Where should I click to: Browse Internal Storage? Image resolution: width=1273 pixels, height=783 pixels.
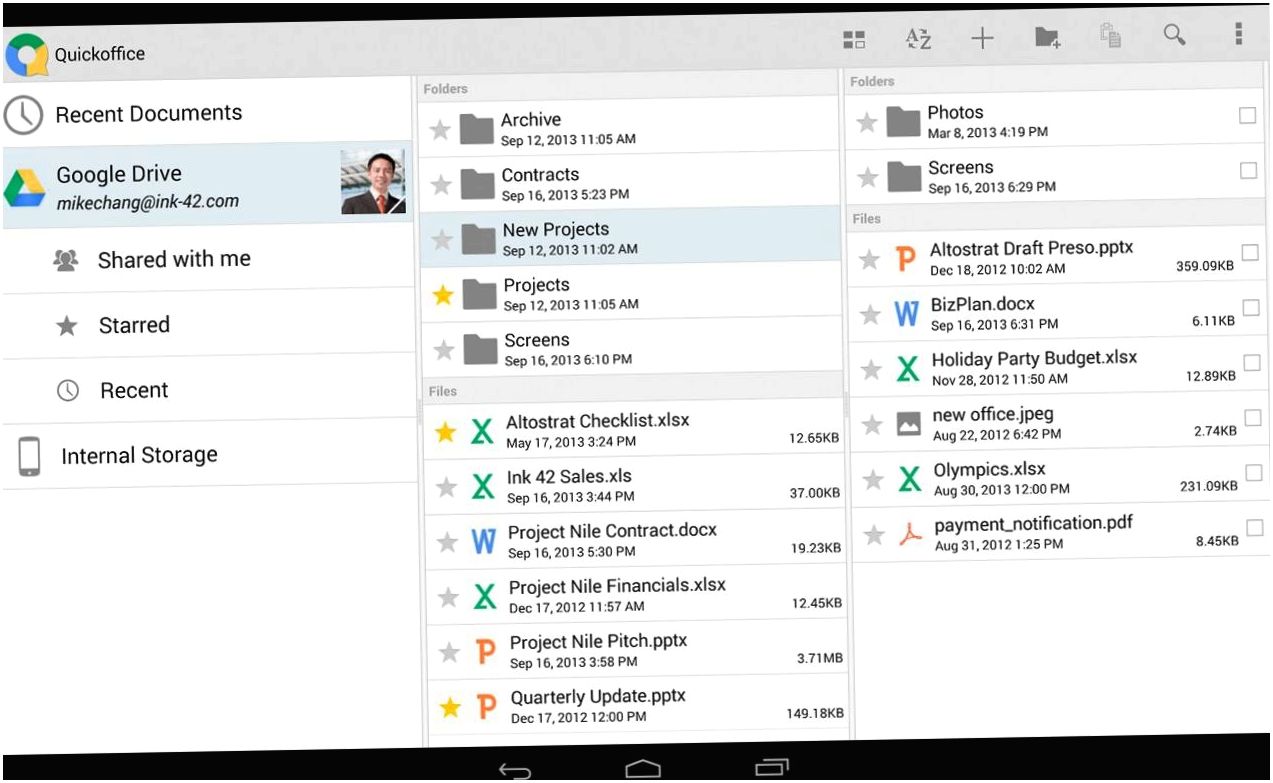tap(208, 456)
